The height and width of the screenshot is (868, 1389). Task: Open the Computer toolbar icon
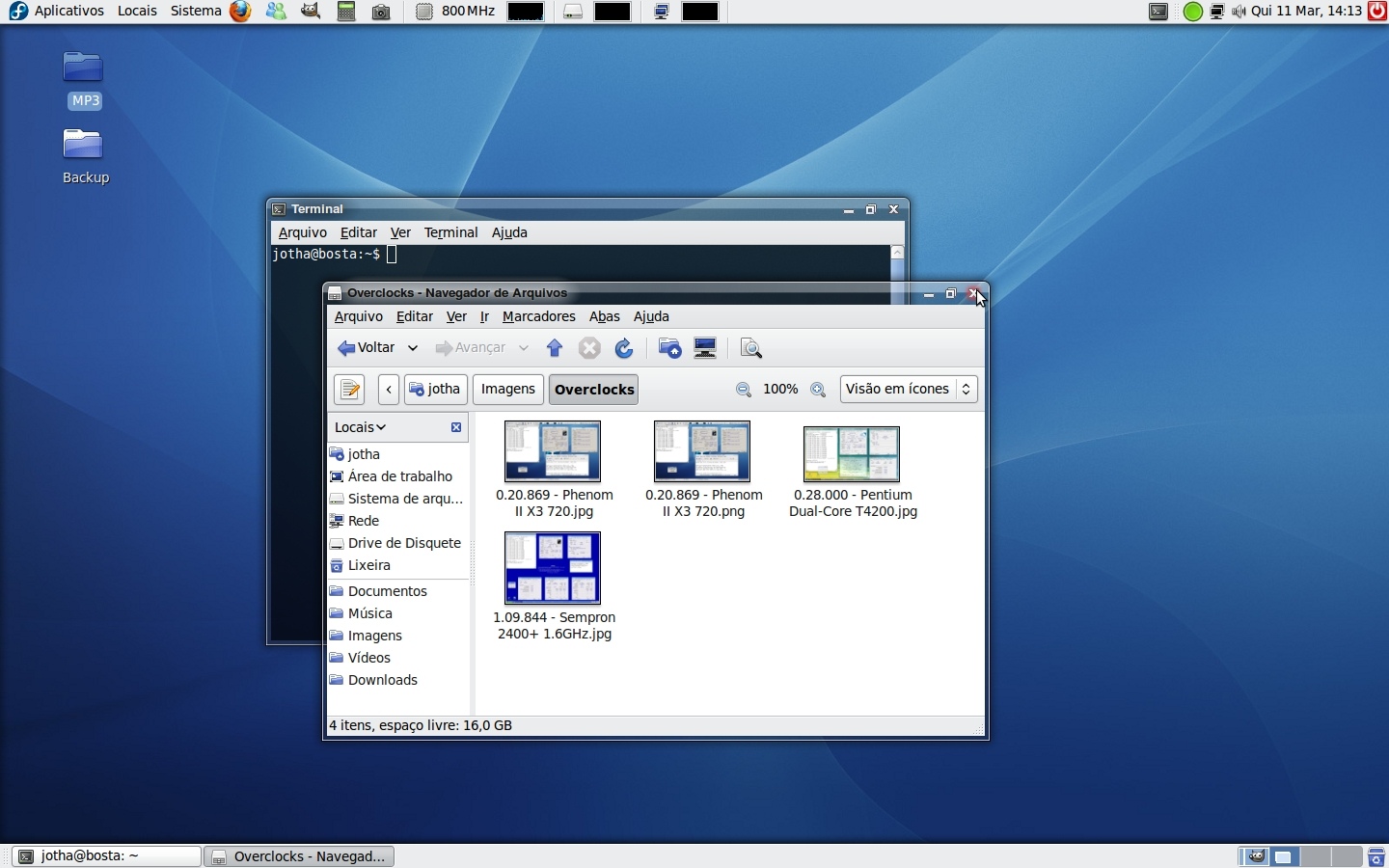pyautogui.click(x=707, y=349)
